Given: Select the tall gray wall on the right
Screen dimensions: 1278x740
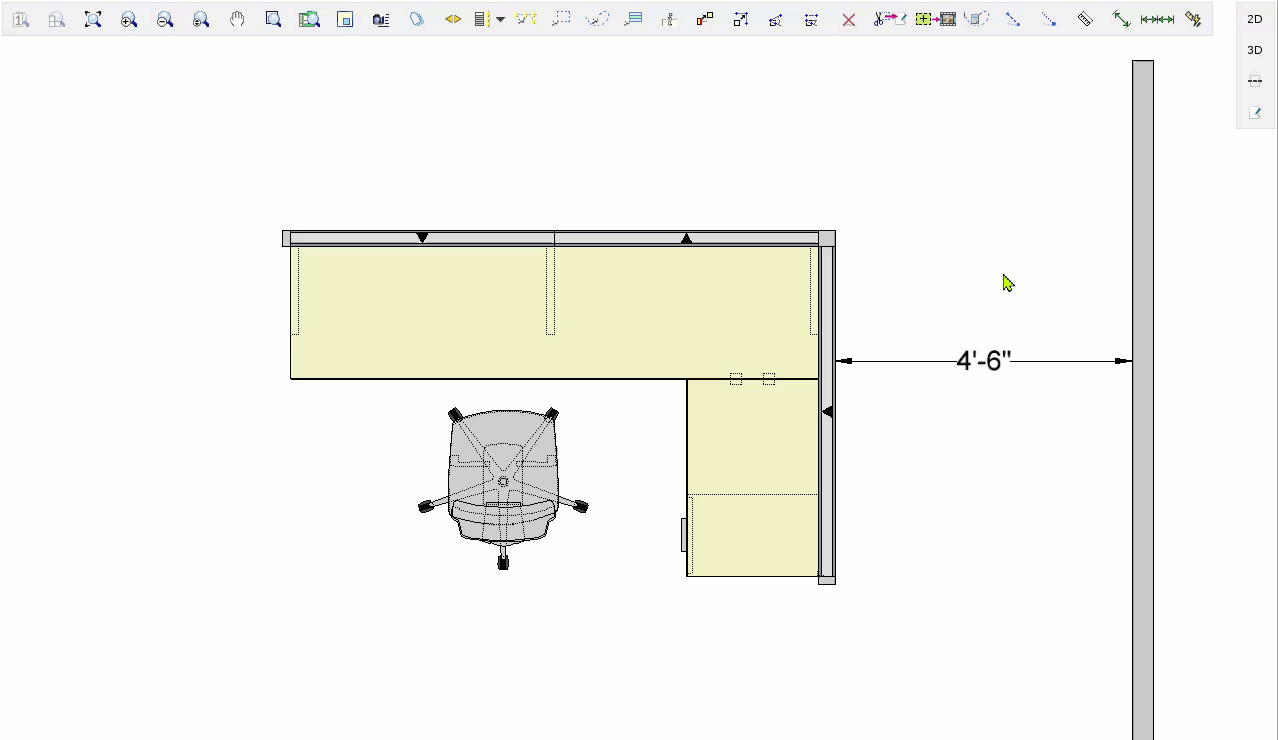Looking at the screenshot, I should point(1143,400).
